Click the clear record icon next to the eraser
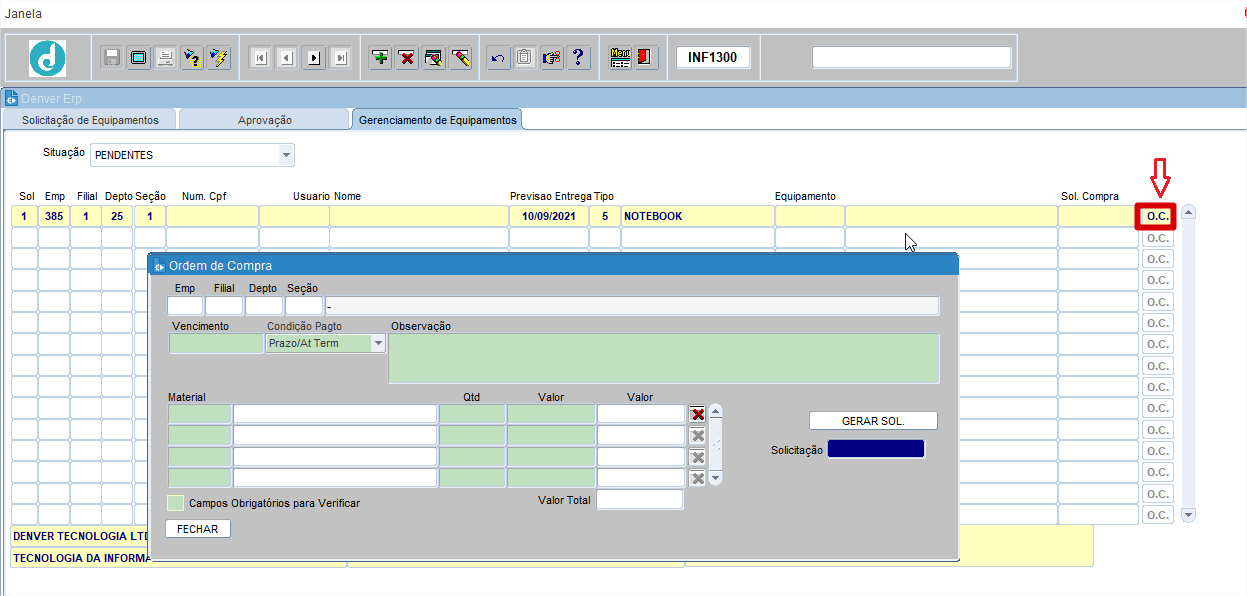1247x596 pixels. 434,57
